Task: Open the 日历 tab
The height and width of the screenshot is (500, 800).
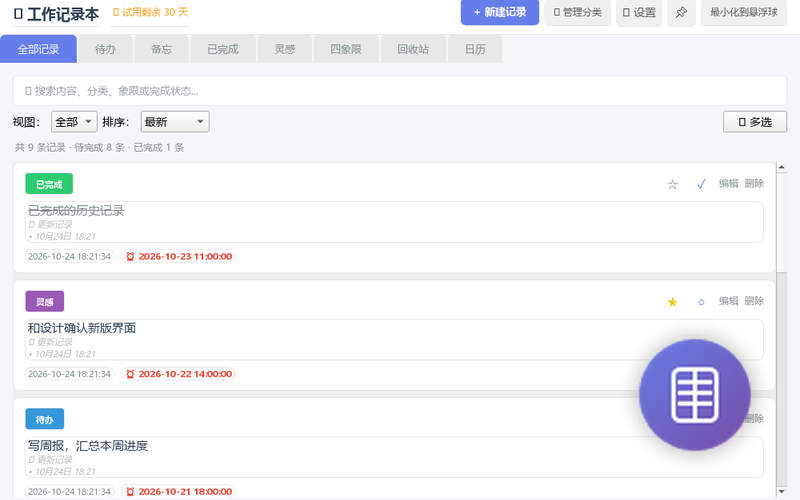Action: tap(475, 49)
